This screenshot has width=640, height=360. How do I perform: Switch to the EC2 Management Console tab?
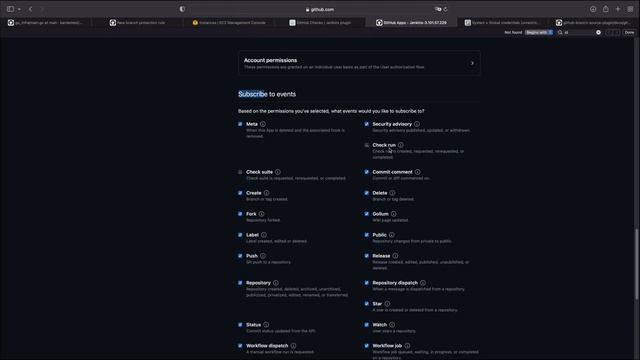point(229,23)
